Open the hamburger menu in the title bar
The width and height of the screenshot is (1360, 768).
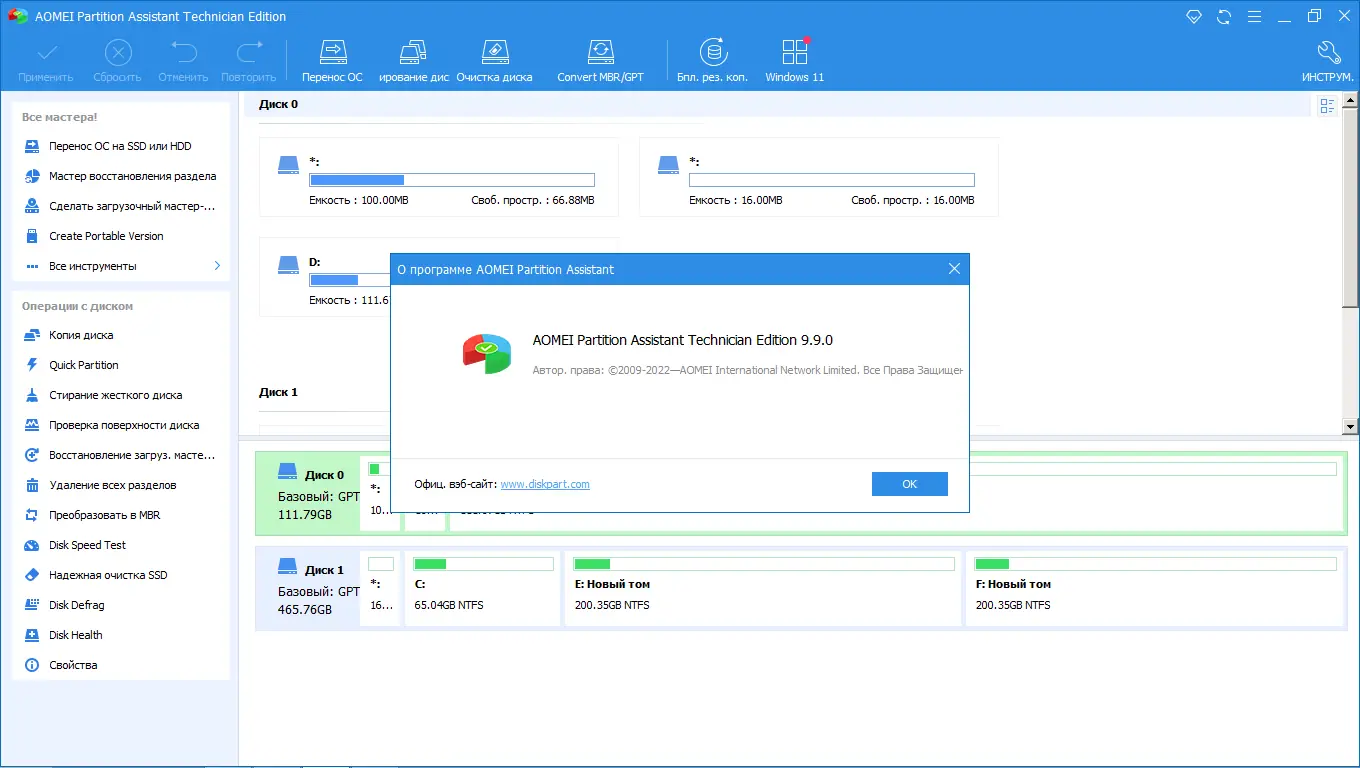click(x=1254, y=16)
